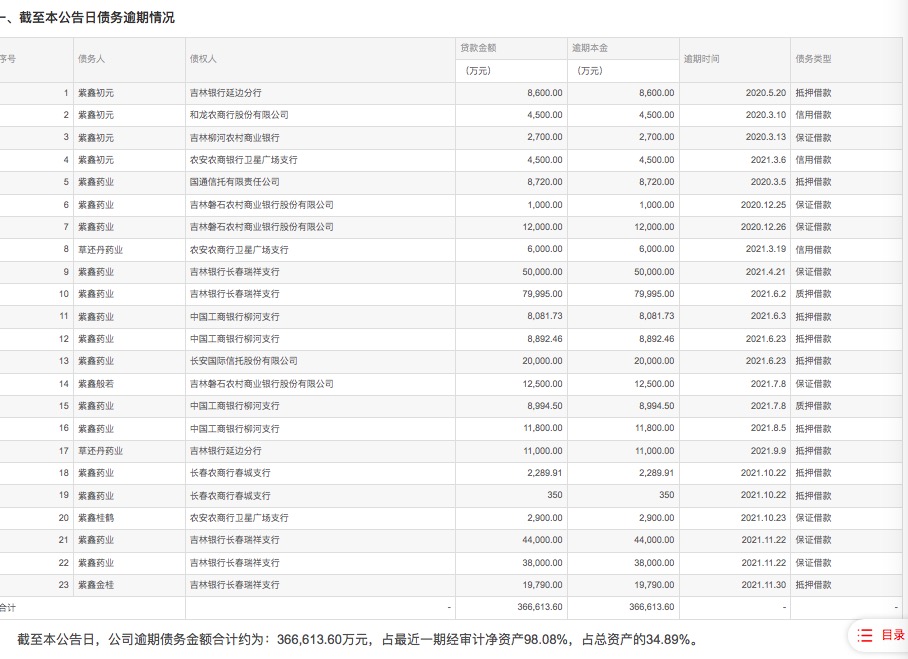This screenshot has height=659, width=908.
Task: Click the 债务类型 column header
Action: coord(813,59)
